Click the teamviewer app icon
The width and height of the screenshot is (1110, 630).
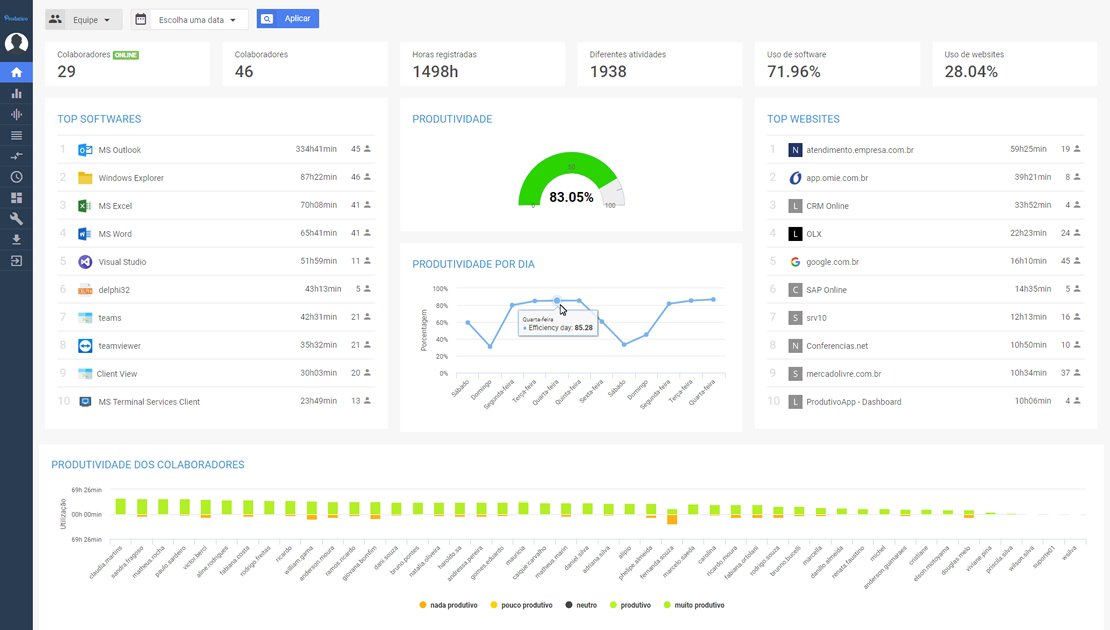click(85, 345)
